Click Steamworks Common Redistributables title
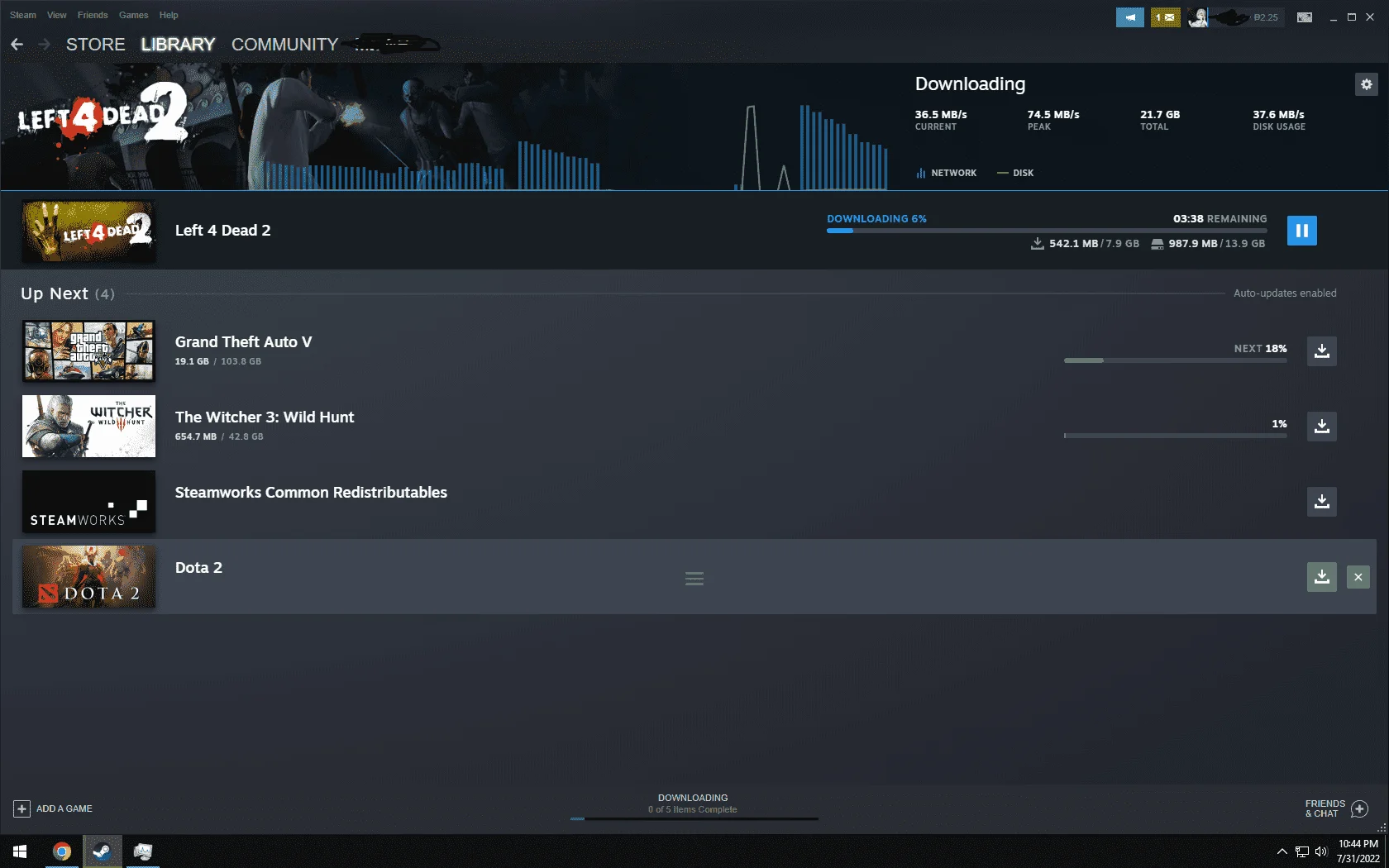The image size is (1389, 868). [x=311, y=492]
